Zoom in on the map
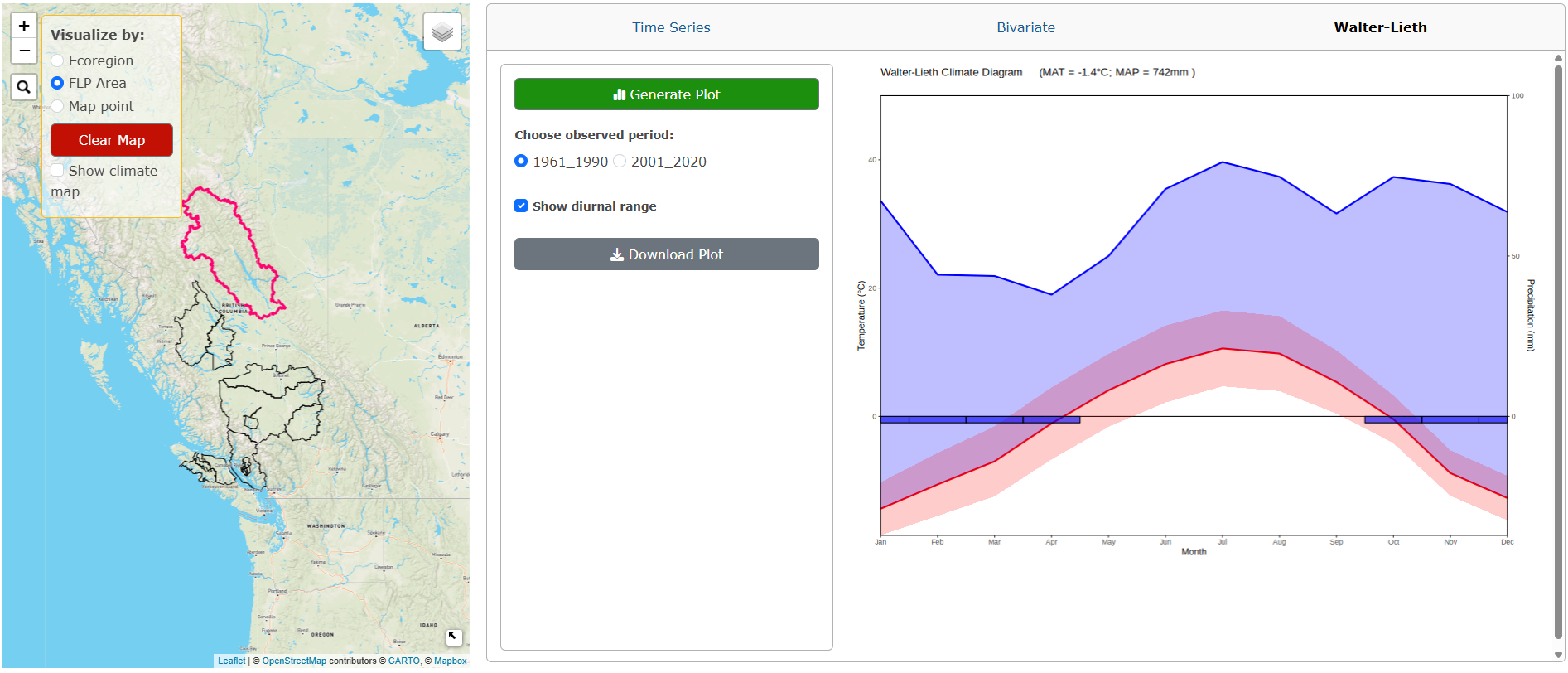This screenshot has height=673, width=1568. point(24,26)
